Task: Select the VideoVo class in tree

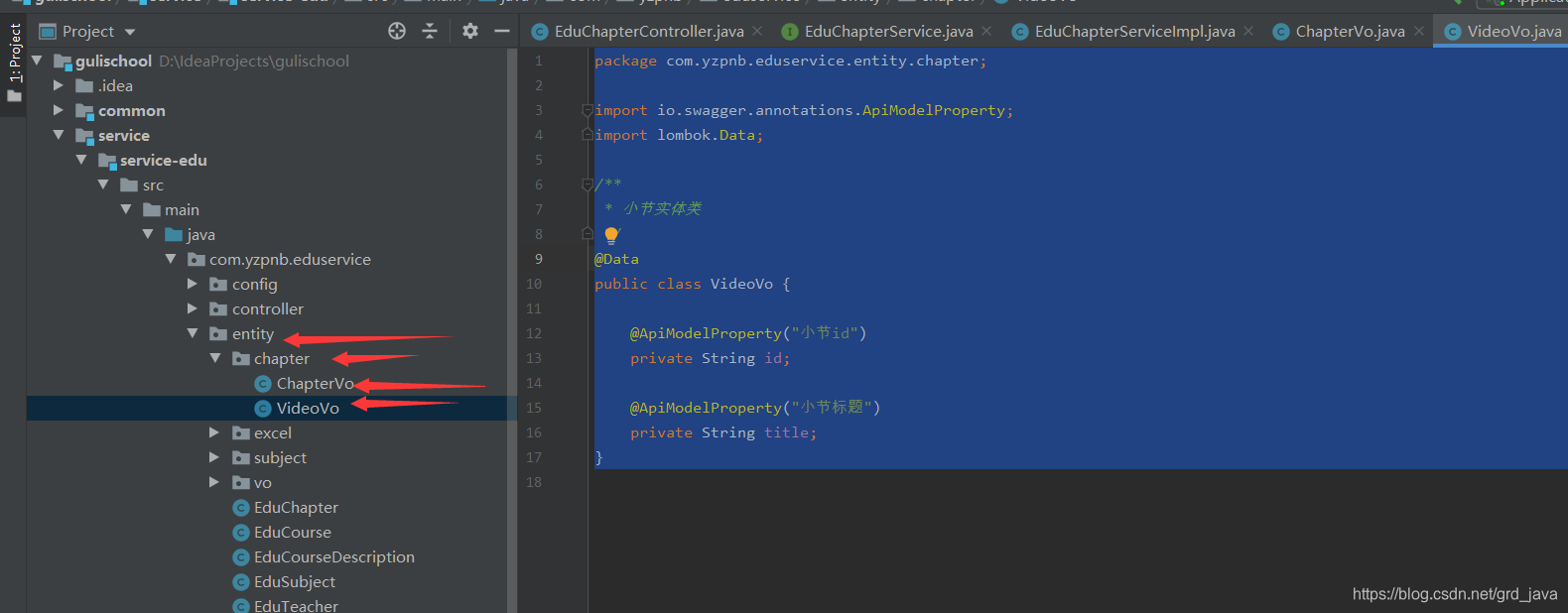Action: pyautogui.click(x=308, y=408)
